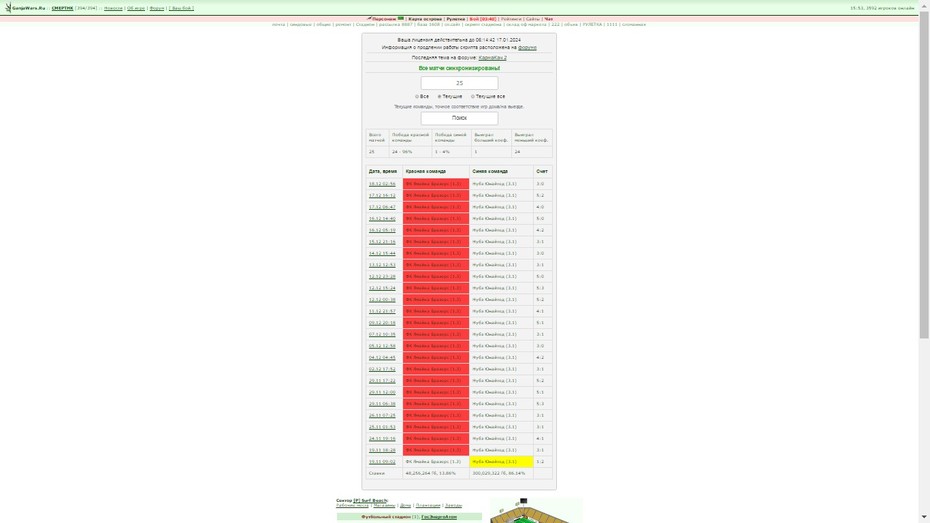This screenshot has width=930, height=523.
Task: Open the Магазины sector link
Action: point(384,506)
